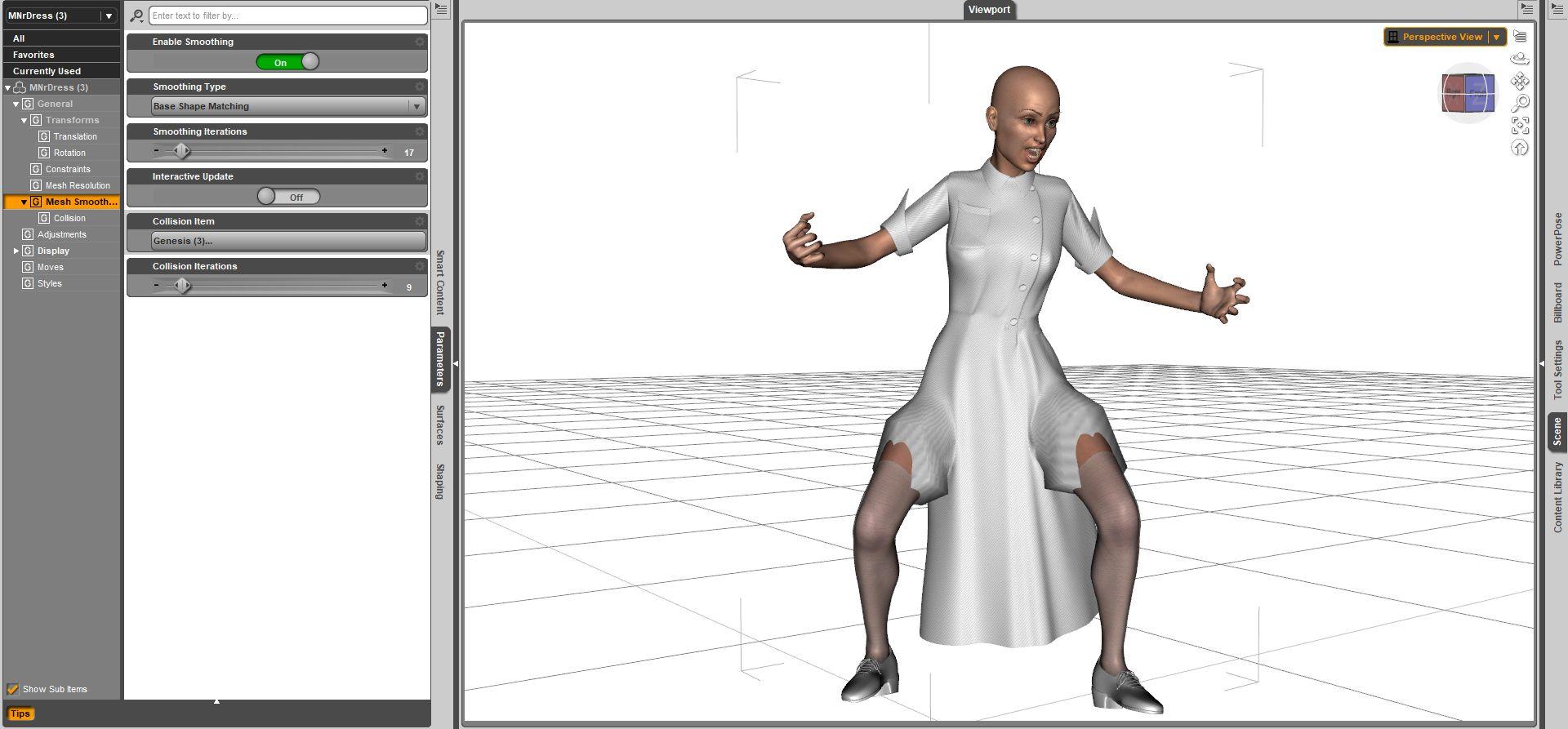Open settings gear for Interactive Update property

click(420, 176)
